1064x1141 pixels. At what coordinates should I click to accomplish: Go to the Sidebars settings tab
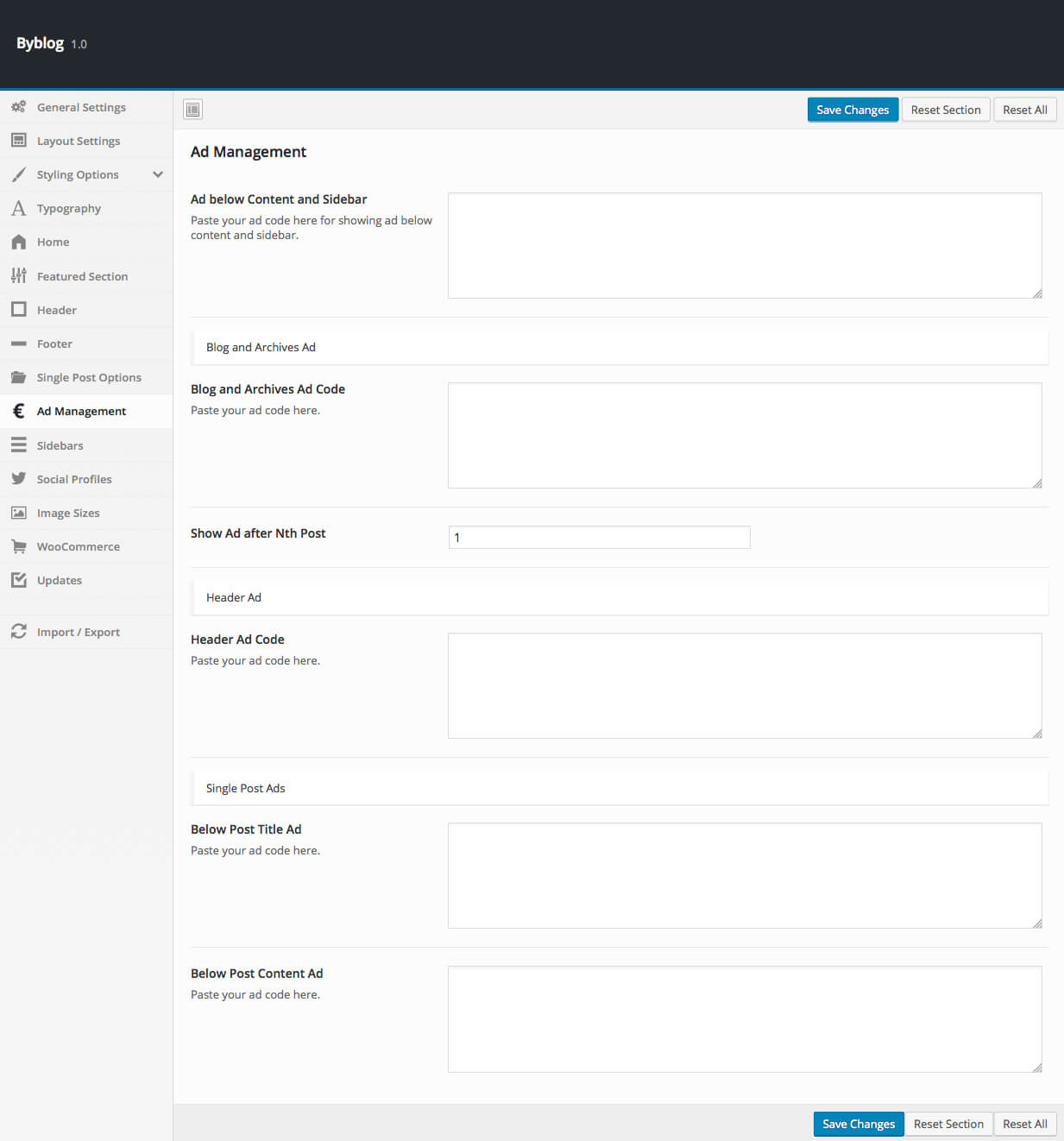tap(60, 445)
